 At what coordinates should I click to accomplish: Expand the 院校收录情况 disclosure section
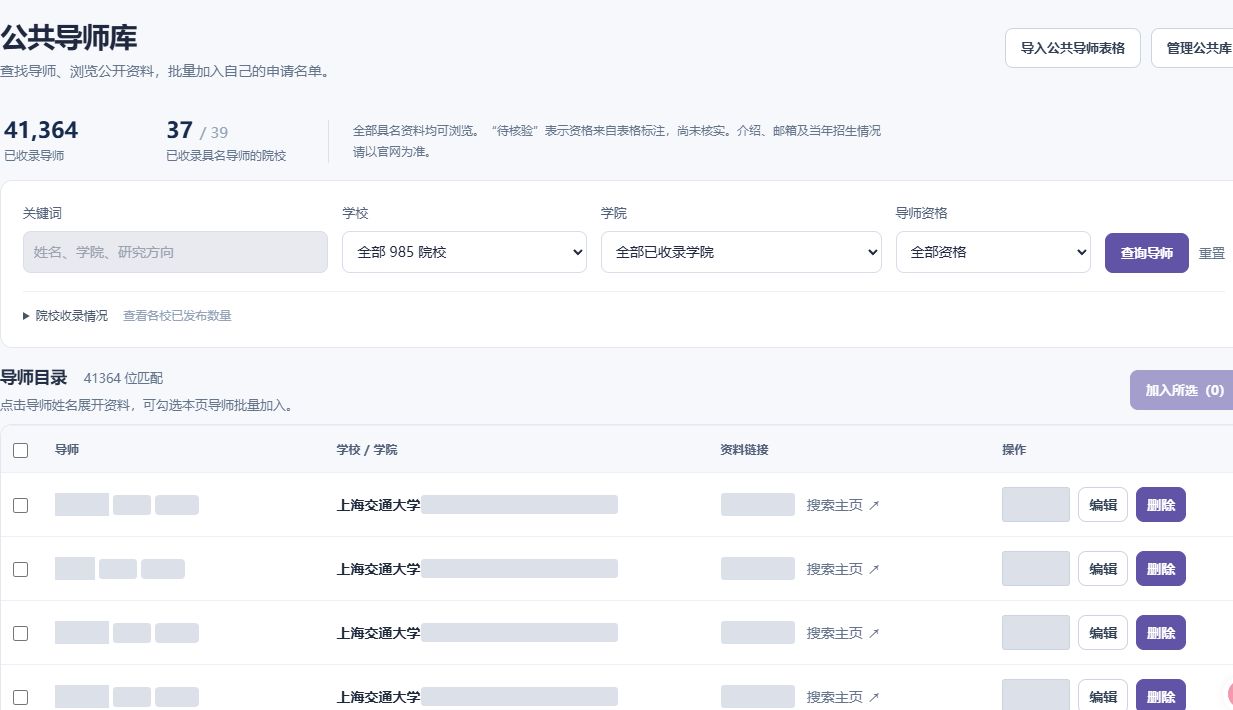(66, 315)
